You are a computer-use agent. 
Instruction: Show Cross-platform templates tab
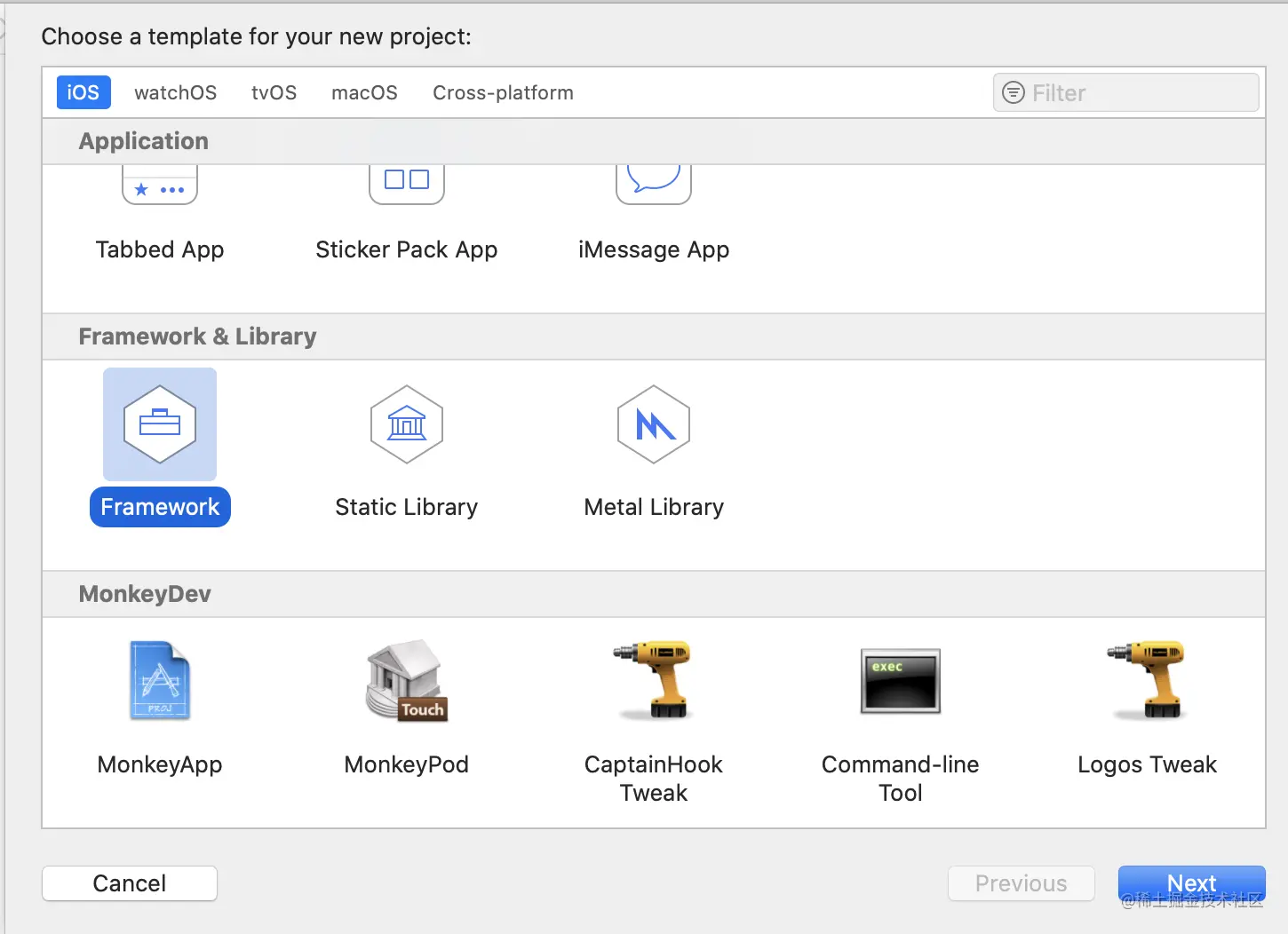point(503,92)
